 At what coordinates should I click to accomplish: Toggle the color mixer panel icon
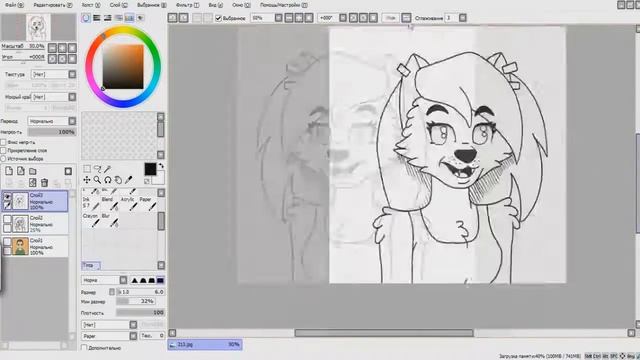tap(118, 18)
